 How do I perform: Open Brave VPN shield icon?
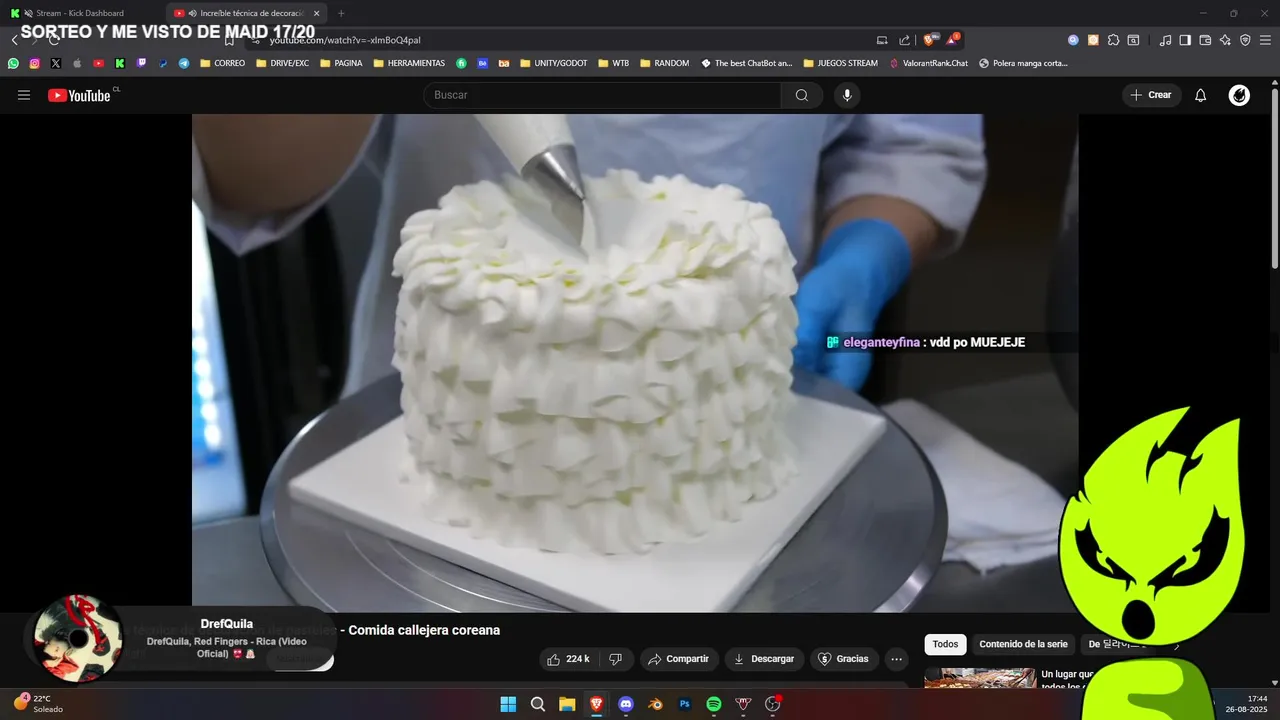1245,40
